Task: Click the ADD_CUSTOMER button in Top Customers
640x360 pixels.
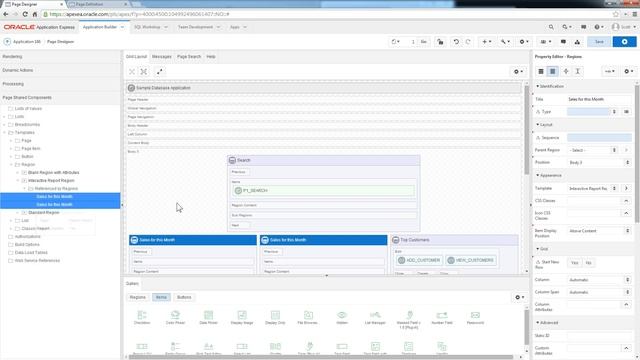Action: point(419,260)
